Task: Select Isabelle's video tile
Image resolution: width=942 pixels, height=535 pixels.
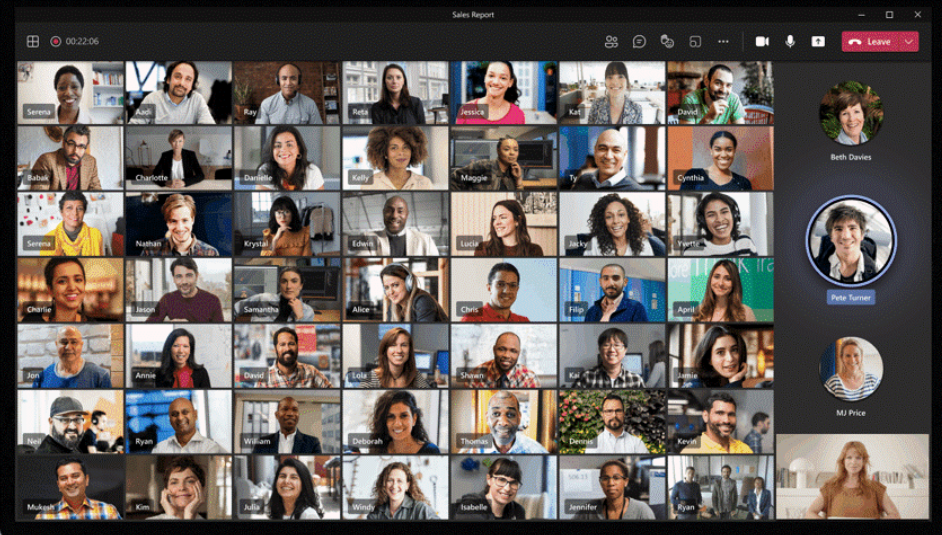Action: [504, 488]
